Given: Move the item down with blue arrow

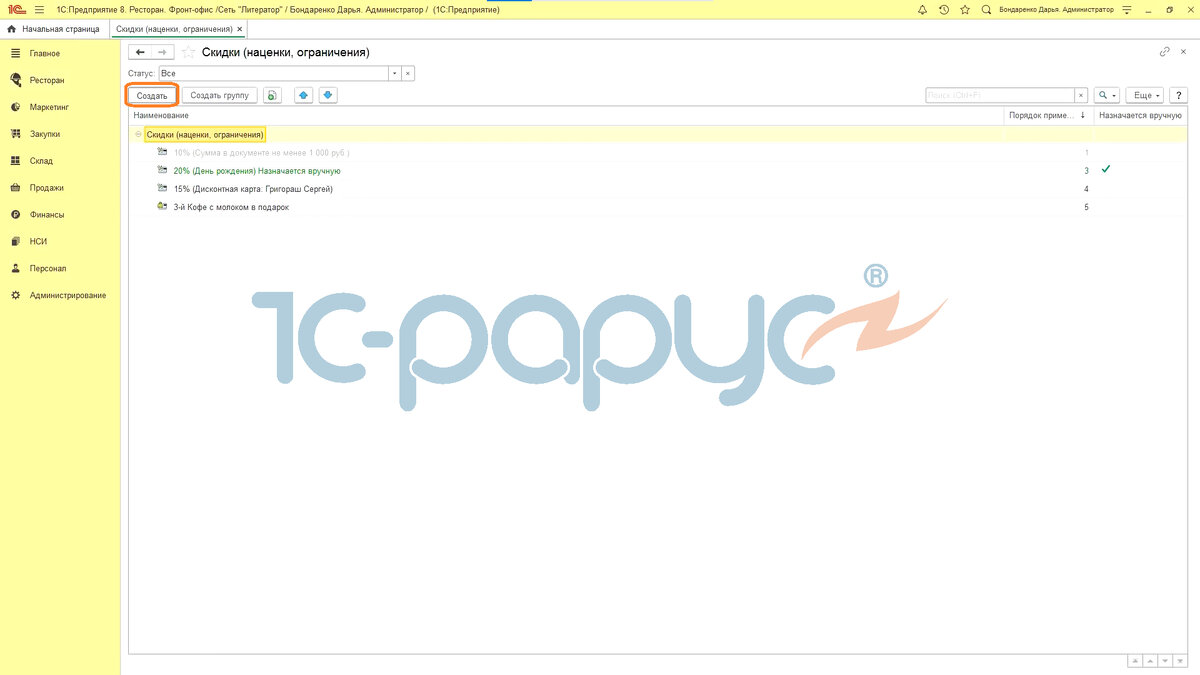Looking at the screenshot, I should click(x=327, y=95).
